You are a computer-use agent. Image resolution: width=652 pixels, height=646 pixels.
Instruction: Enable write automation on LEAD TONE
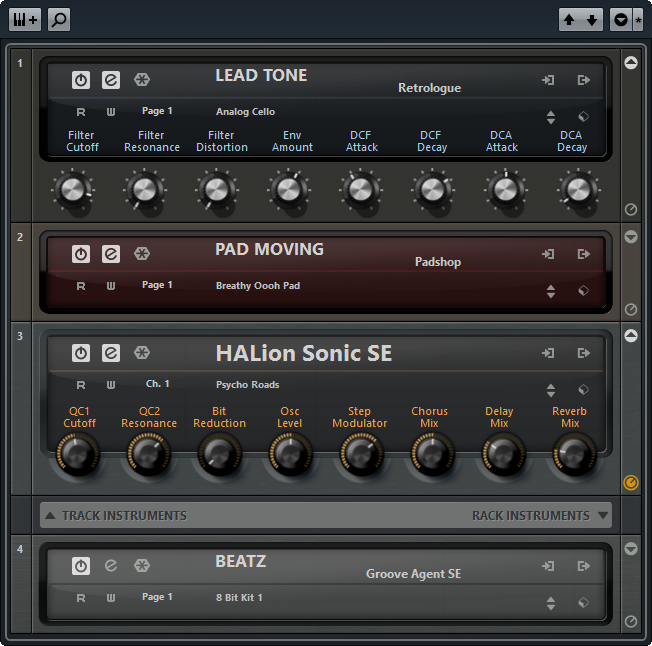[x=111, y=112]
